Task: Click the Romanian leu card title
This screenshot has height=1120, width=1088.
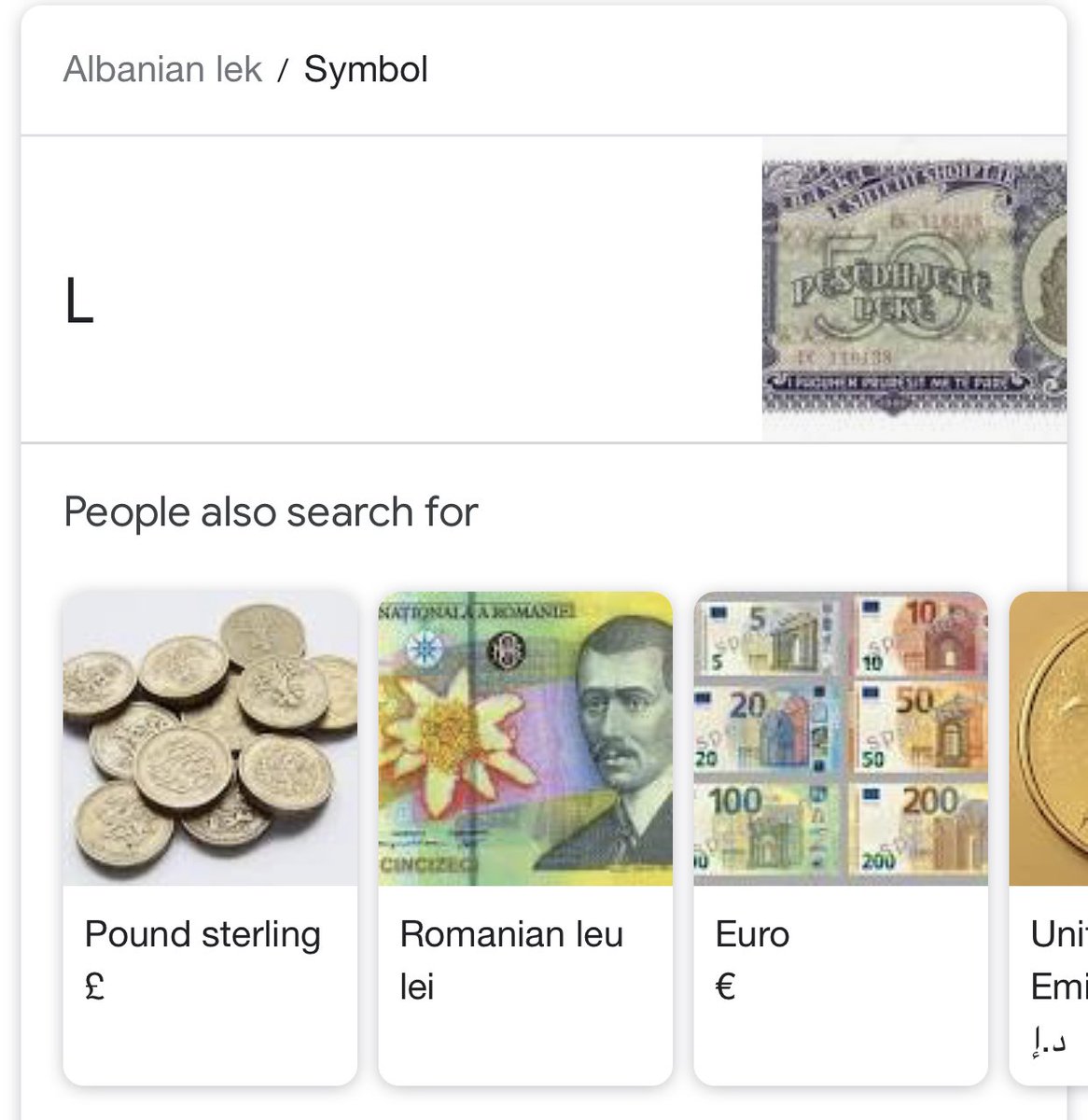Action: (511, 934)
